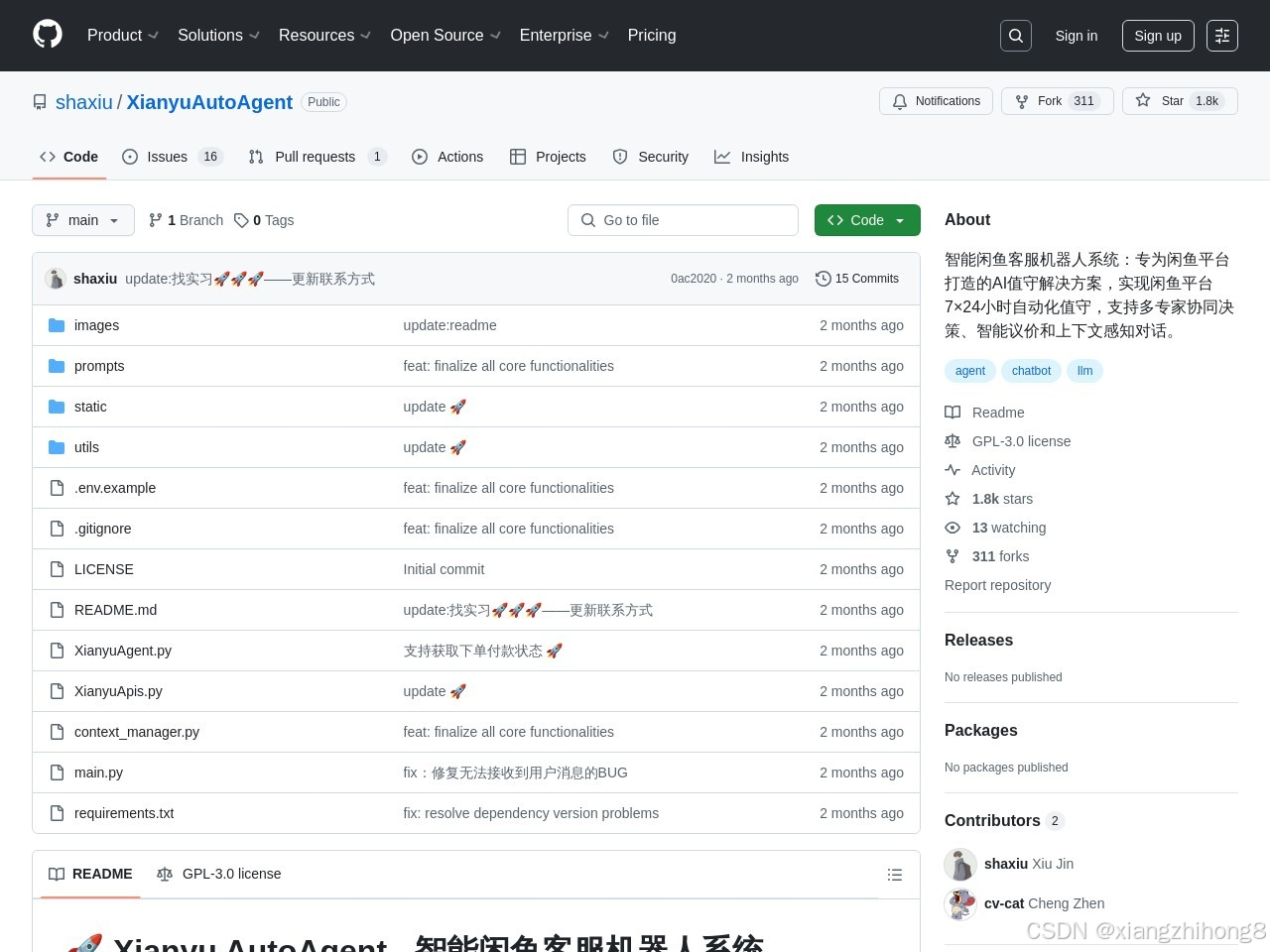This screenshot has height=952, width=1270.
Task: View the 15 Commits history link
Action: [x=857, y=279]
